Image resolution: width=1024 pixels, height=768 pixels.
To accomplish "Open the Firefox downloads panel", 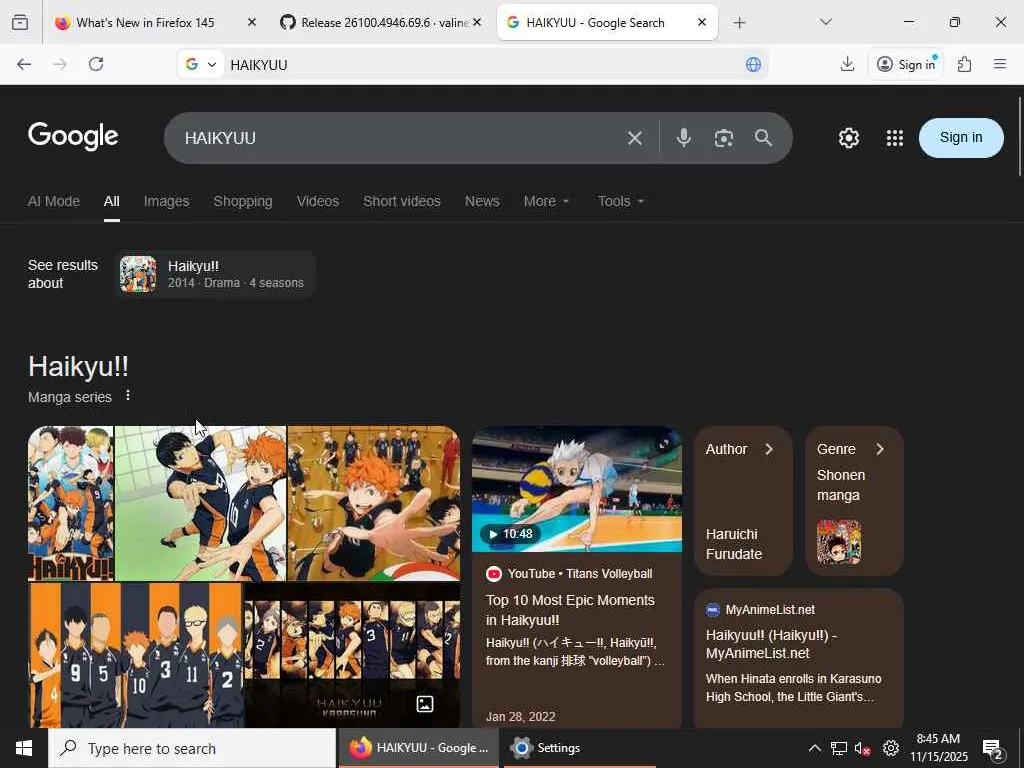I will (847, 64).
